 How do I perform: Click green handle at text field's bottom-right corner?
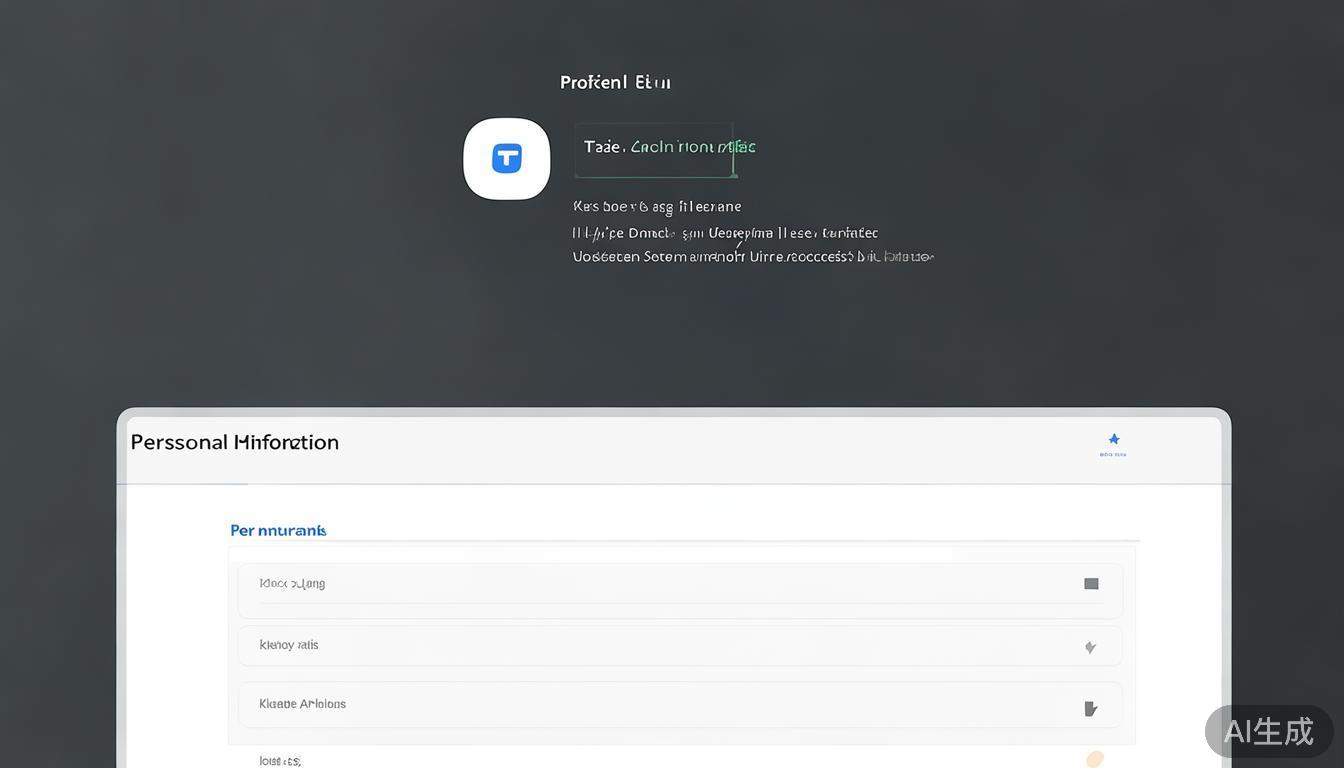(735, 176)
